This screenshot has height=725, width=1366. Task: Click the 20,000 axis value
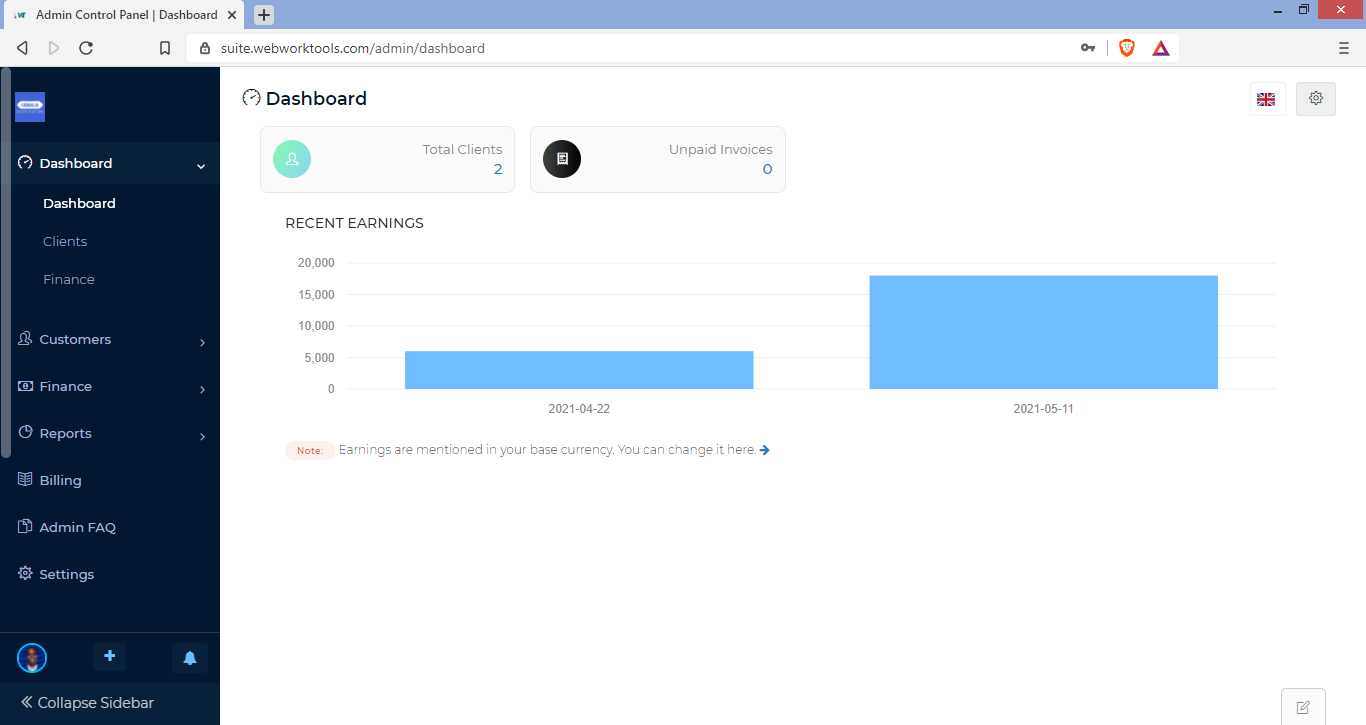click(316, 263)
